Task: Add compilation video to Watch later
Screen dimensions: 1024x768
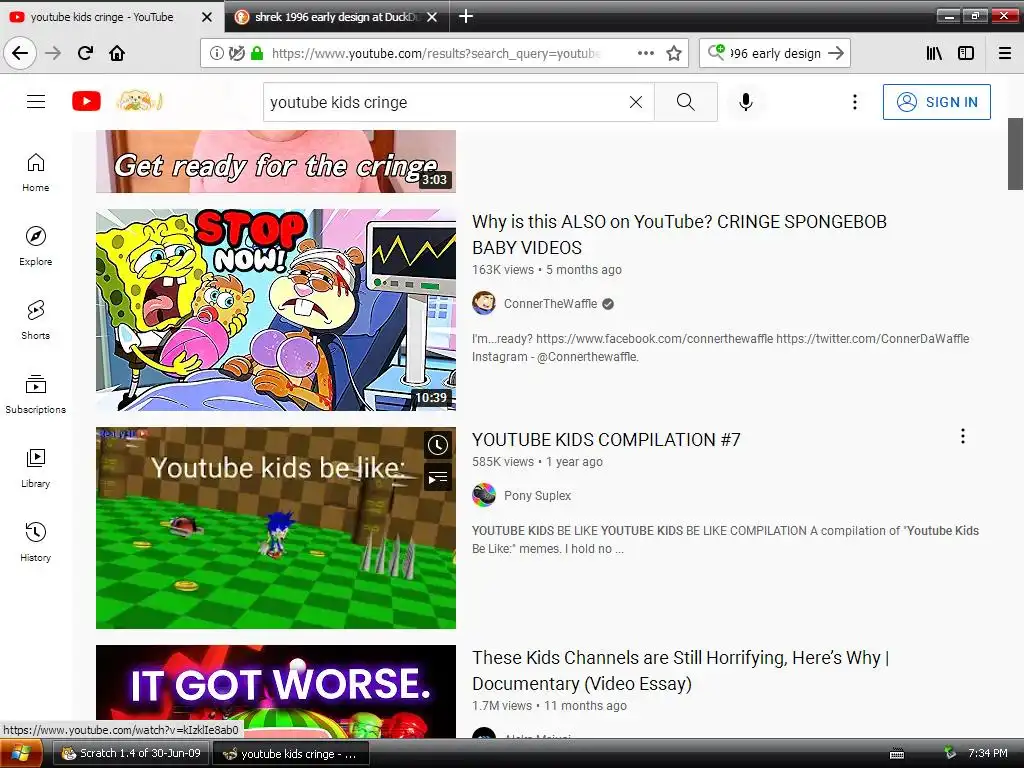Action: point(438,445)
